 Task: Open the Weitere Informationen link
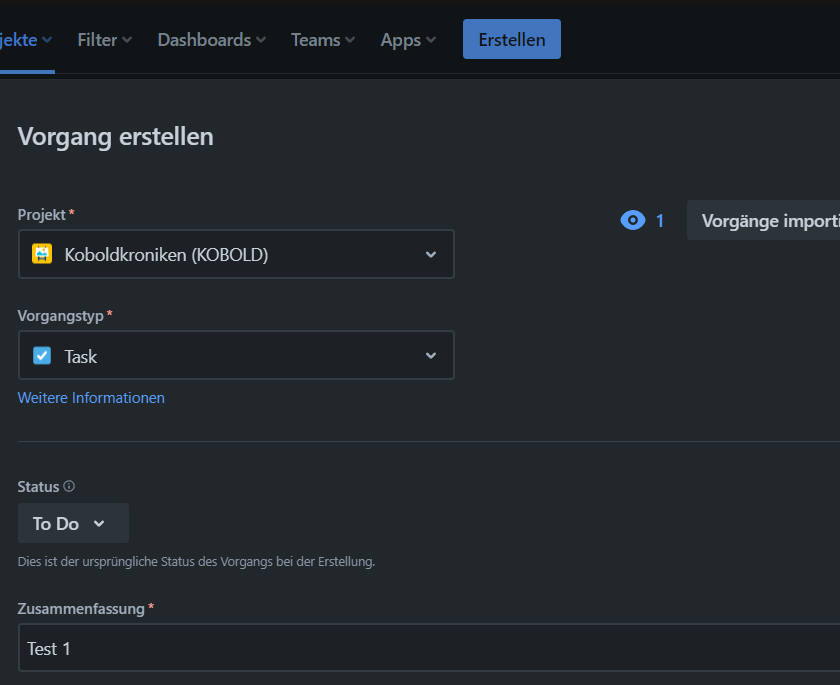[x=91, y=397]
